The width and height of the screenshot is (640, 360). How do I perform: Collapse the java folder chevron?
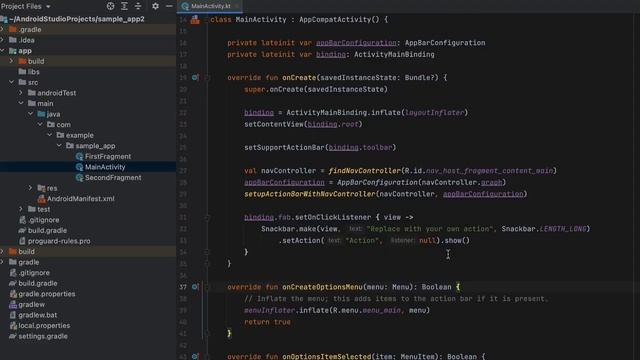31,114
